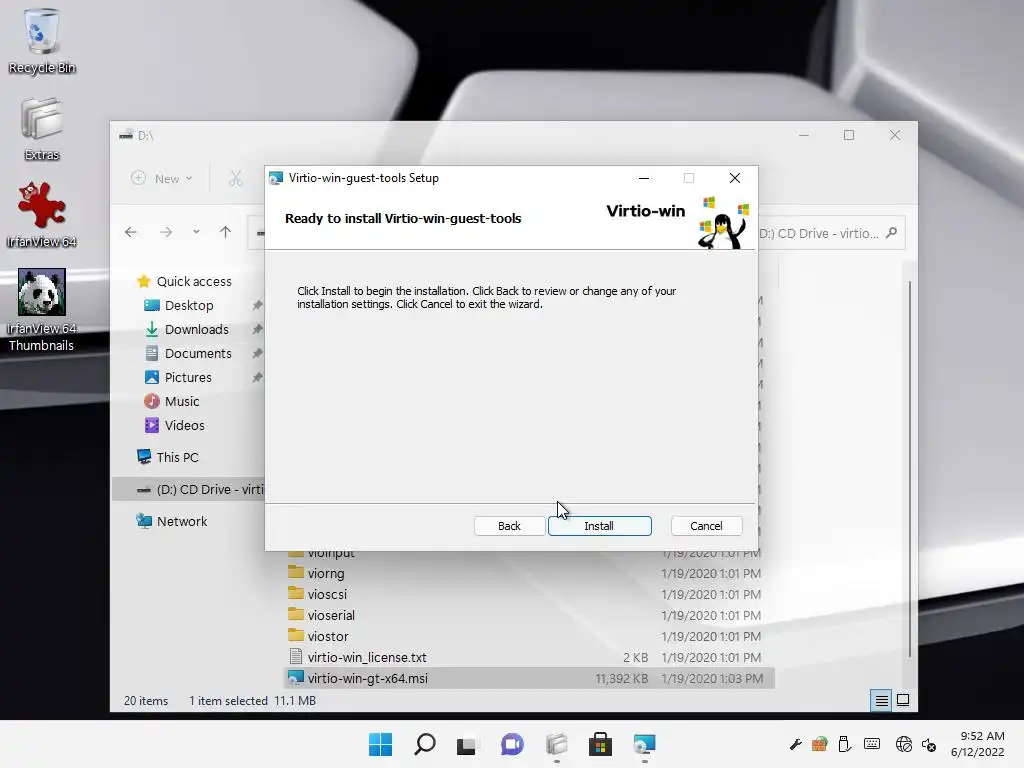
Task: Expand recent locations dropdown in Explorer
Action: coord(196,232)
